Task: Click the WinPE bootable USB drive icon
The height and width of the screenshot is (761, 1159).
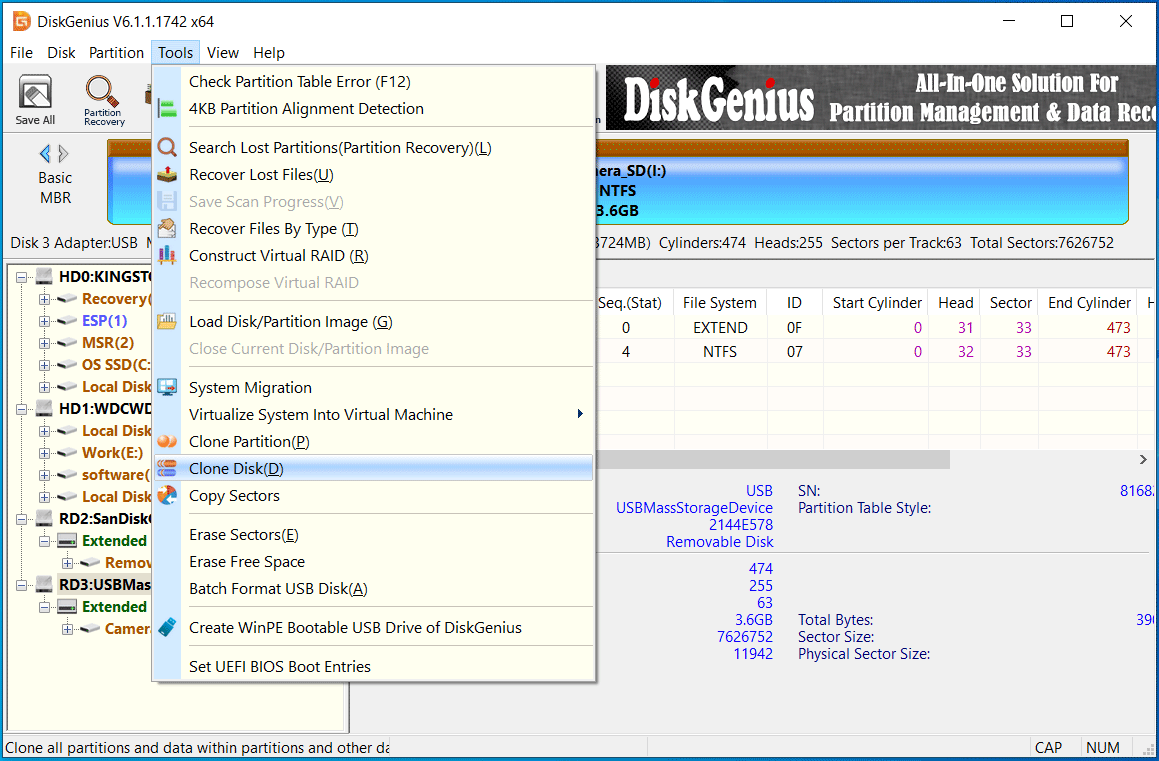Action: click(168, 627)
